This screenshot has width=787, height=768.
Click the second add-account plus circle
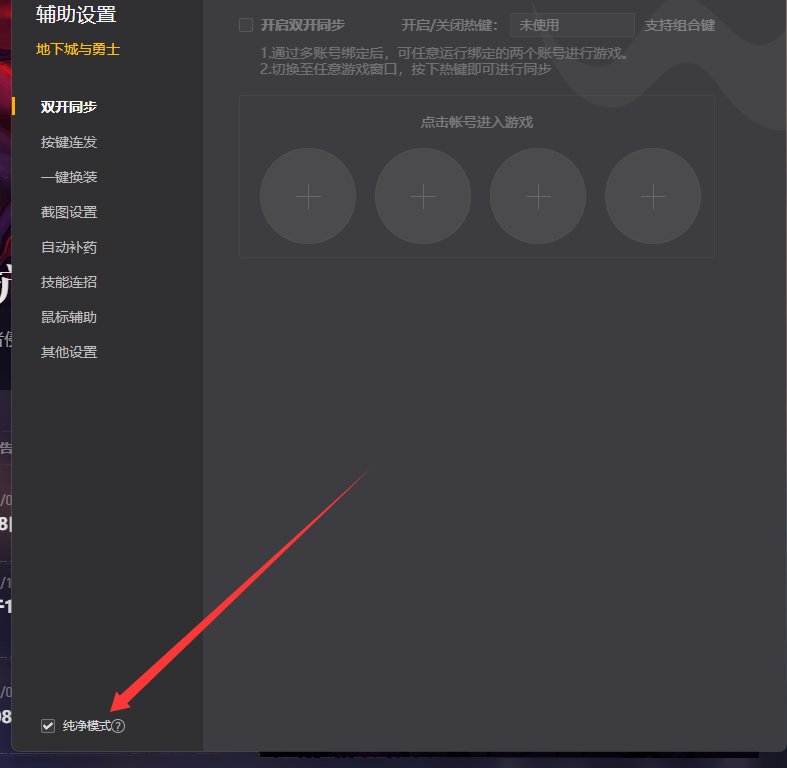pyautogui.click(x=423, y=197)
